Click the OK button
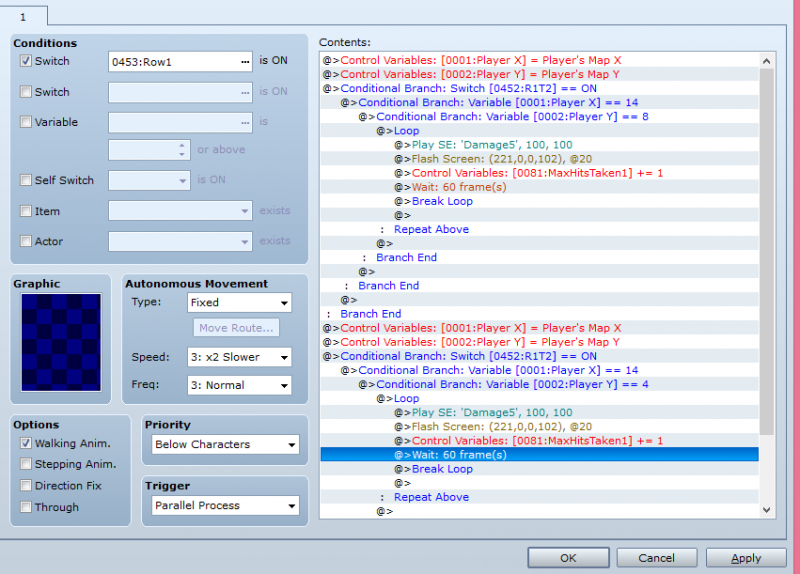The image size is (800, 574). point(568,558)
